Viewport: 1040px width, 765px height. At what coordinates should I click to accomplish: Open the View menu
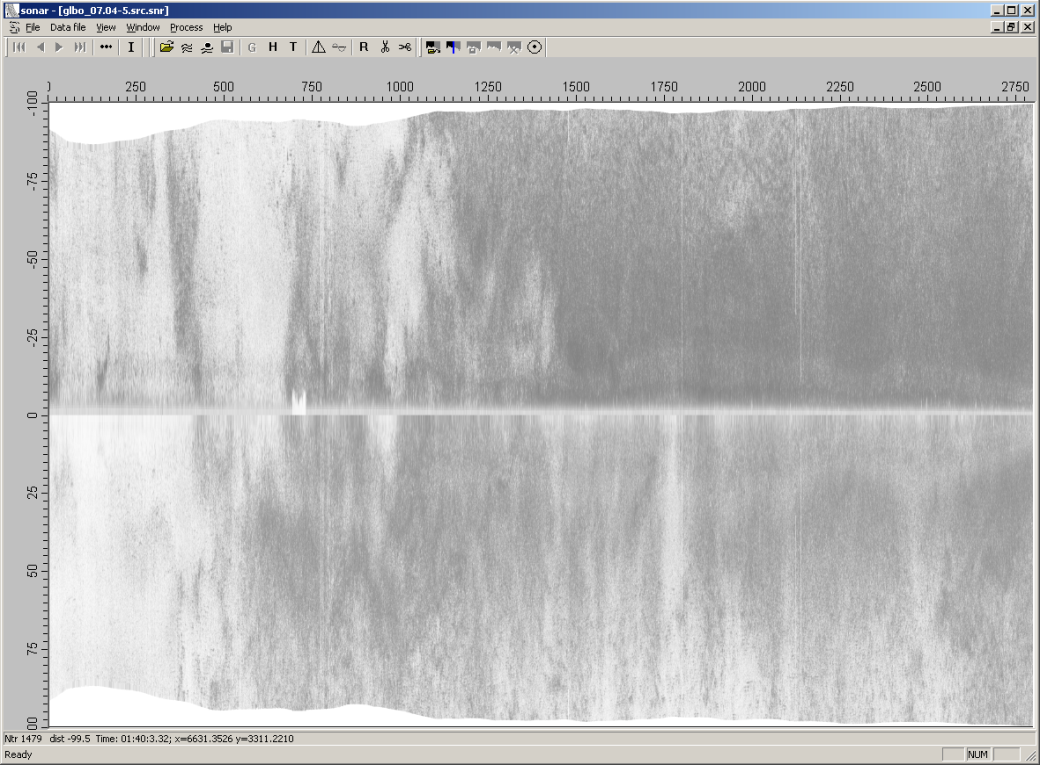coord(105,27)
